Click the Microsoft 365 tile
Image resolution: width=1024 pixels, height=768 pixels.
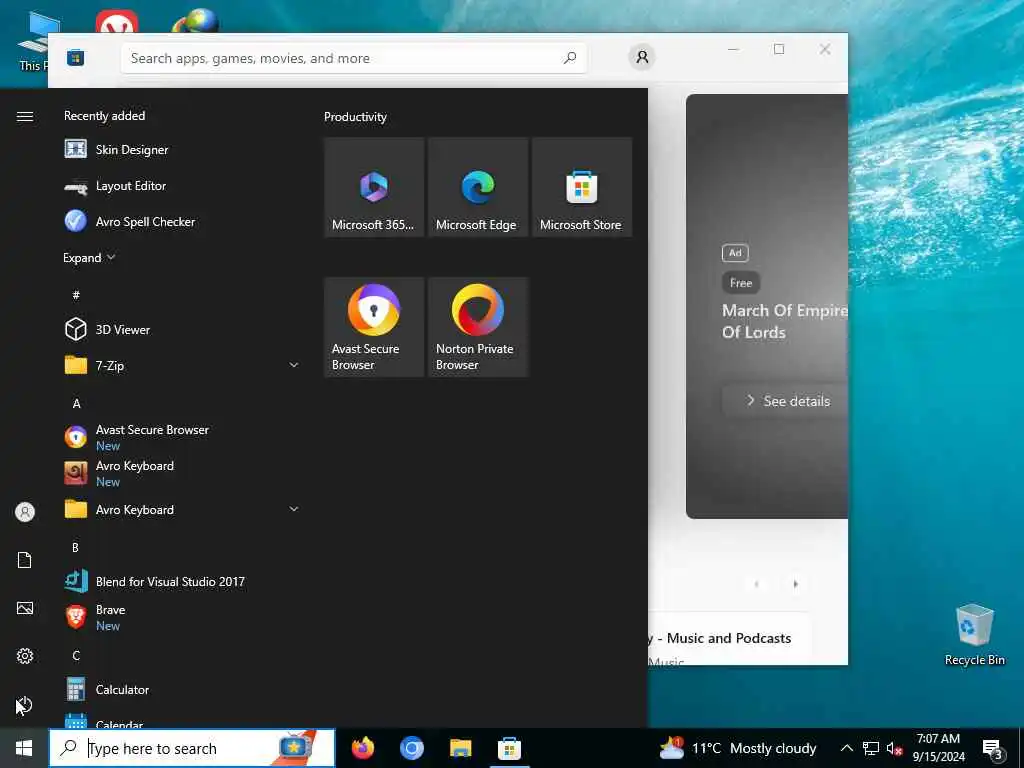(374, 187)
